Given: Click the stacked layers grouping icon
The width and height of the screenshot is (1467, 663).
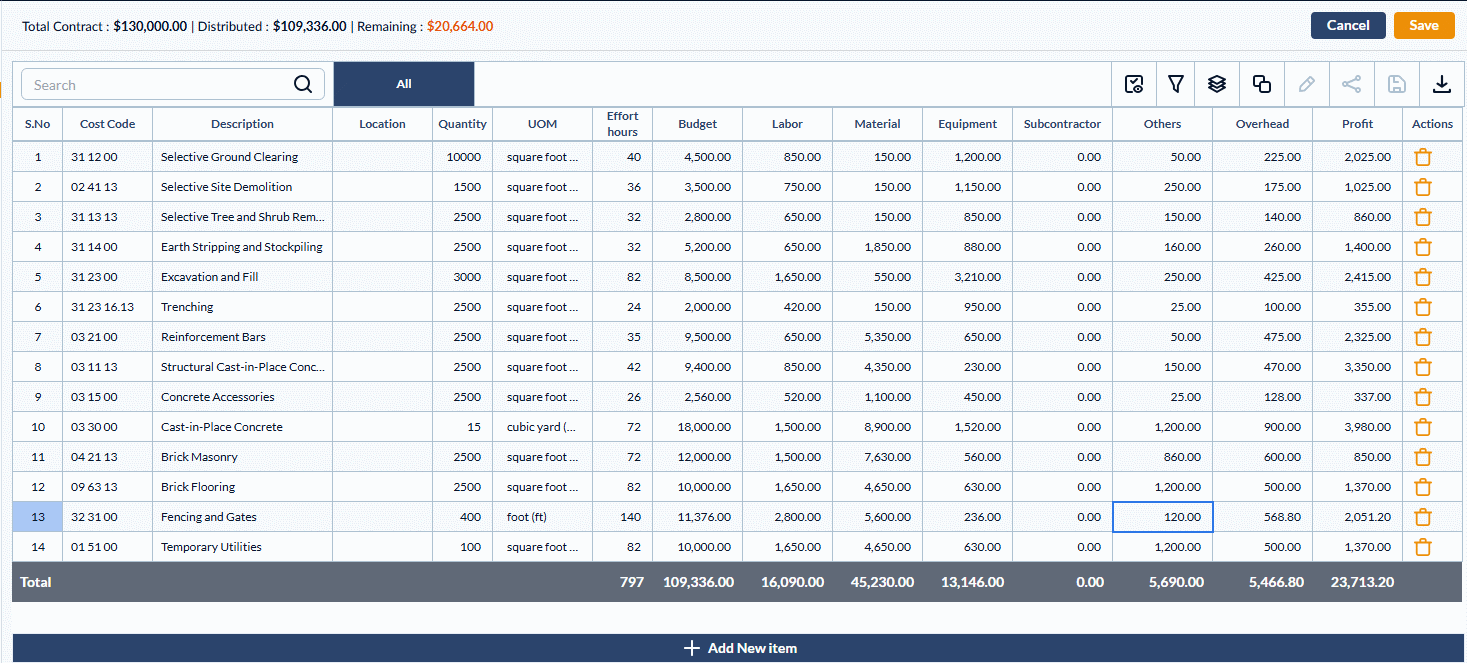Looking at the screenshot, I should (1217, 85).
